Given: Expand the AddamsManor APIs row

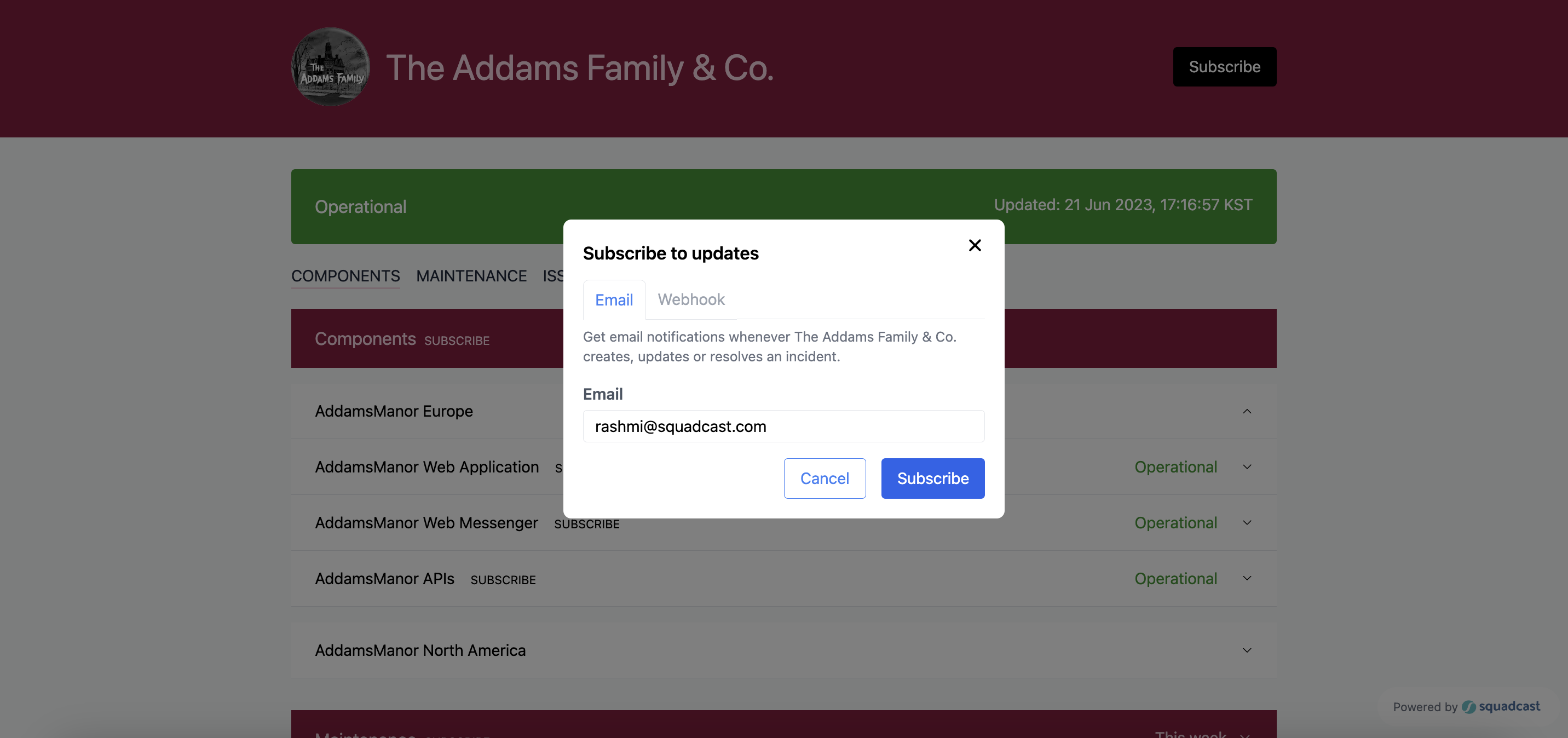Looking at the screenshot, I should coord(1247,578).
